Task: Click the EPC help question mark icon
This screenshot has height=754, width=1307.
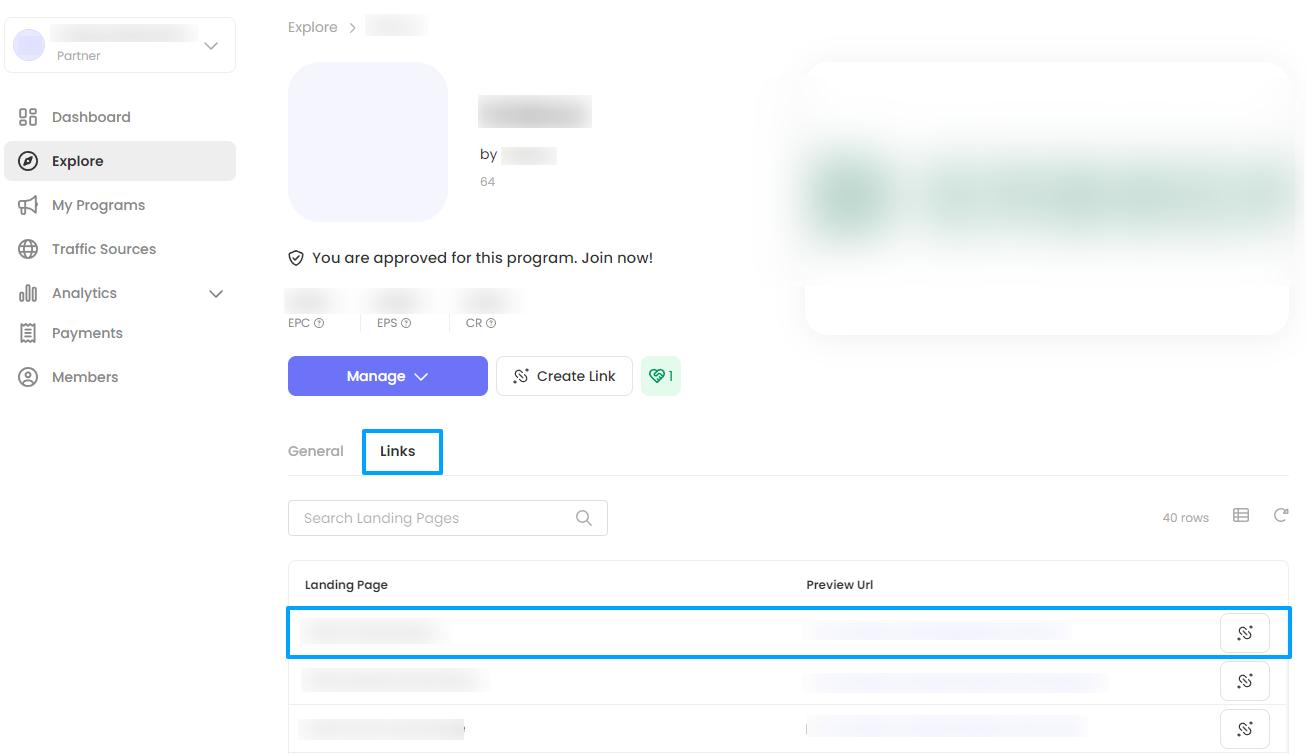Action: [x=319, y=323]
